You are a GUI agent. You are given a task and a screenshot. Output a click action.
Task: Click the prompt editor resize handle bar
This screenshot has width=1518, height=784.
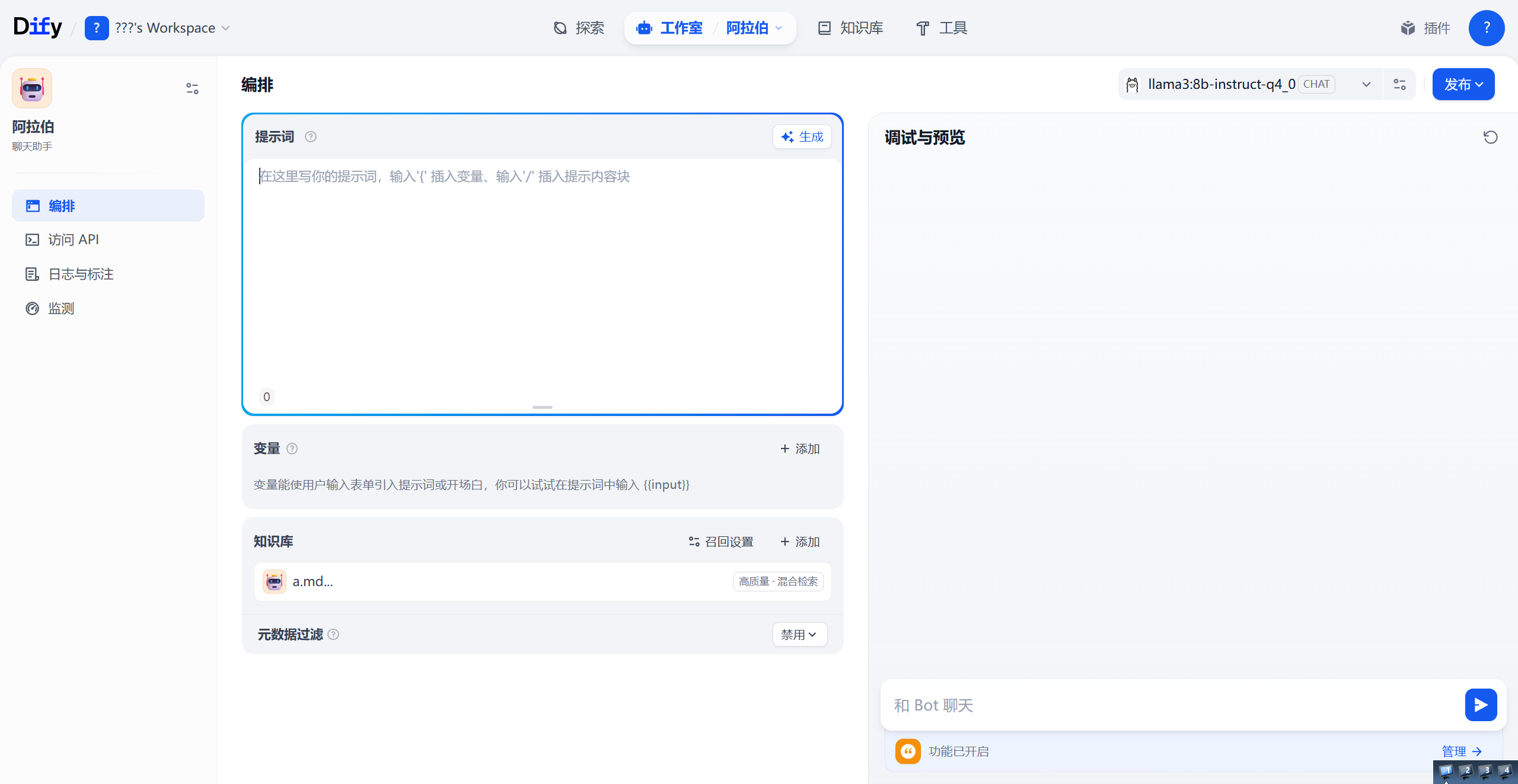point(543,407)
